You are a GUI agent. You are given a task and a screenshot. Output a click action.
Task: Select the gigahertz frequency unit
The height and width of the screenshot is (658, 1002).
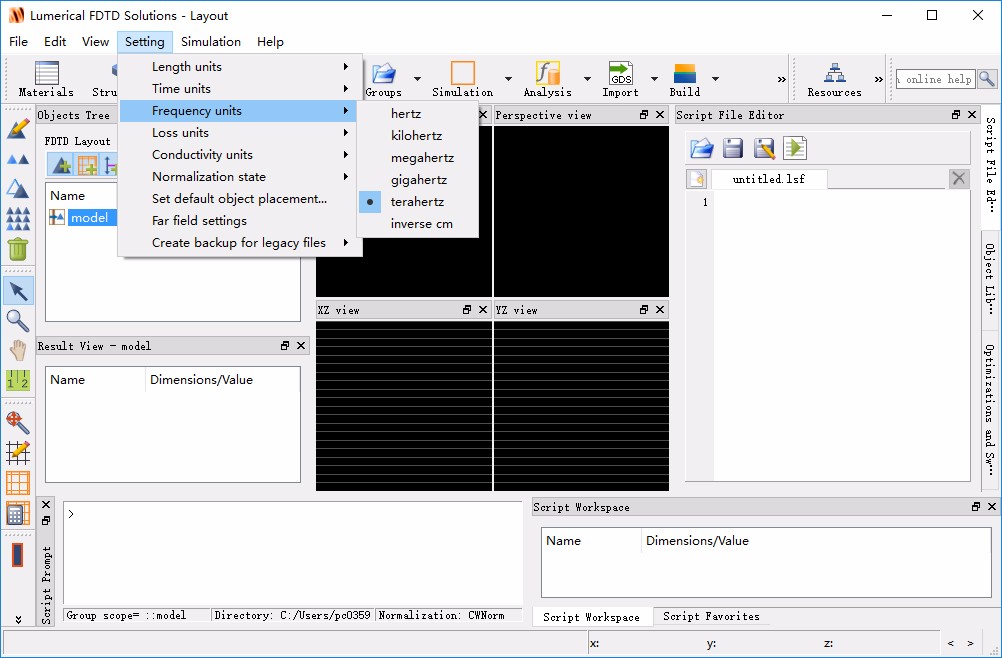419,180
